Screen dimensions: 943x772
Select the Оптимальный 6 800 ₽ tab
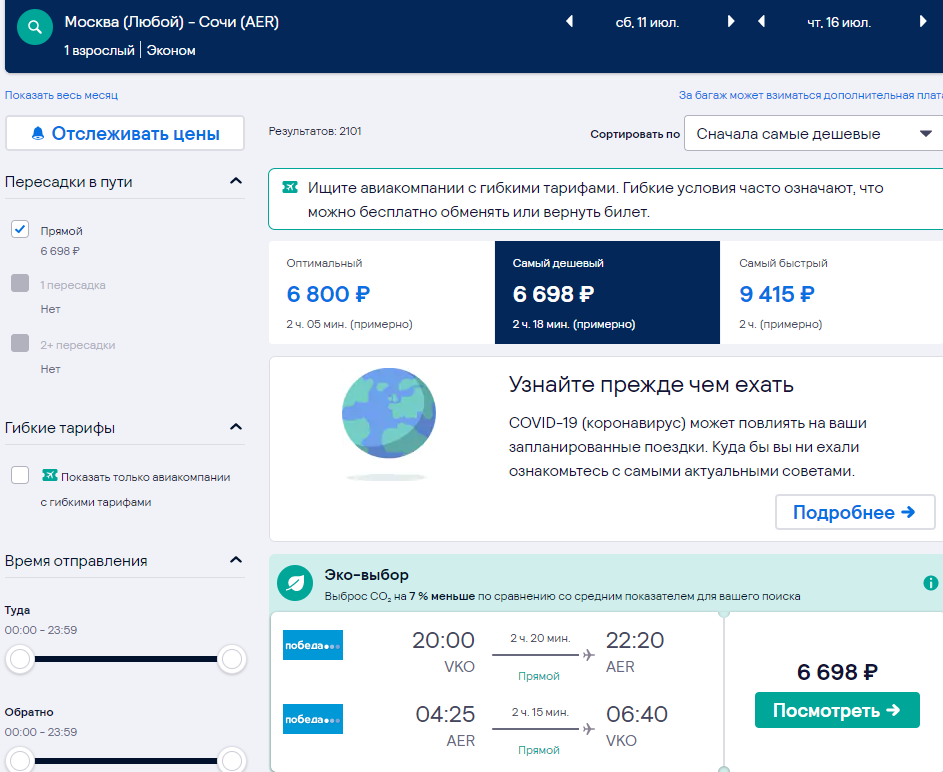pos(382,293)
